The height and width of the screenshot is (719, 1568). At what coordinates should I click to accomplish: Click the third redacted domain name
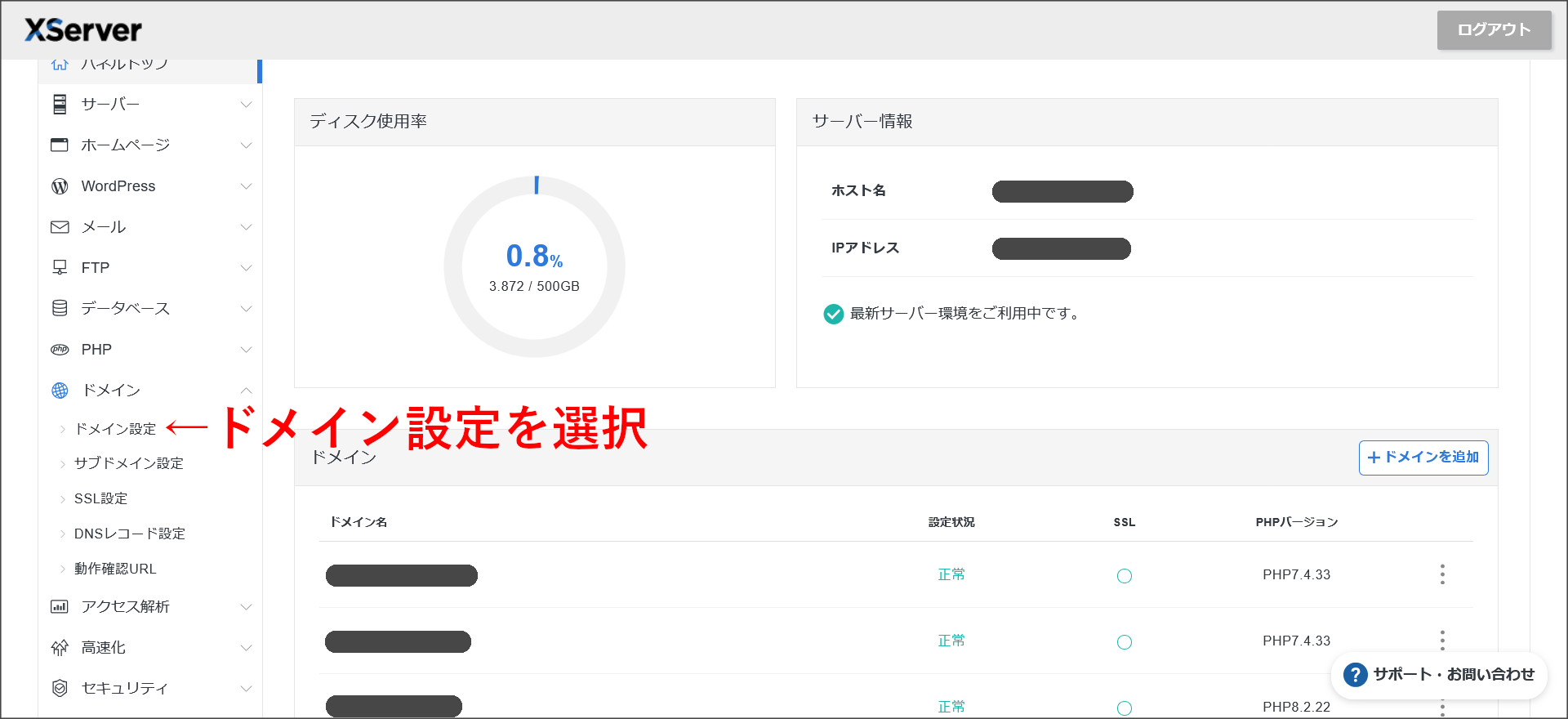(x=394, y=707)
